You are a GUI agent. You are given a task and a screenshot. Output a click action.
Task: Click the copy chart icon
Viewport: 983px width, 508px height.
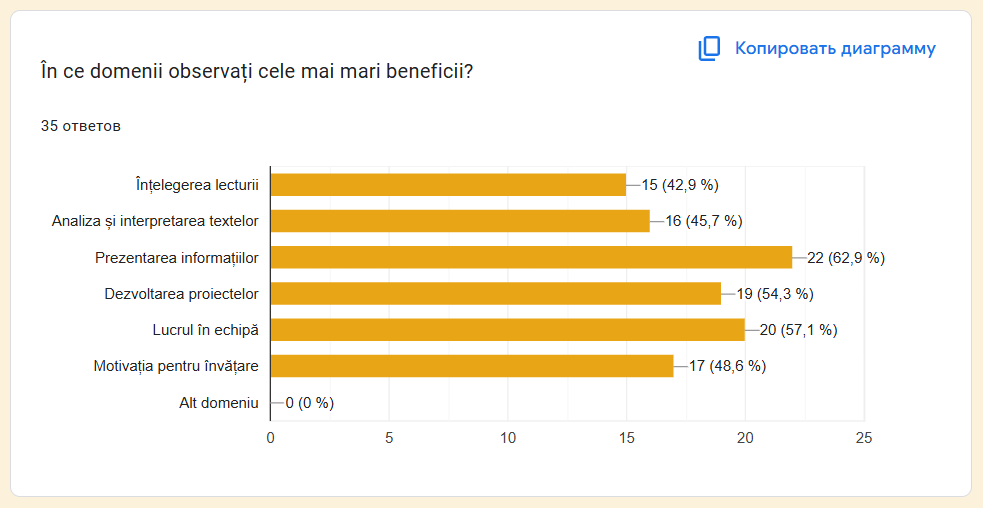tap(709, 49)
